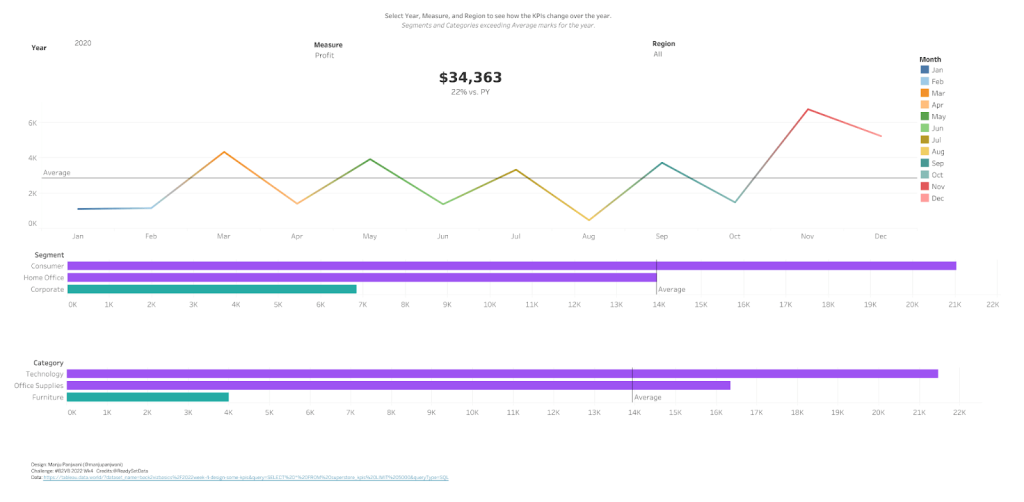This screenshot has width=1024, height=502.
Task: Click the Consumer segment bar
Action: (x=511, y=266)
